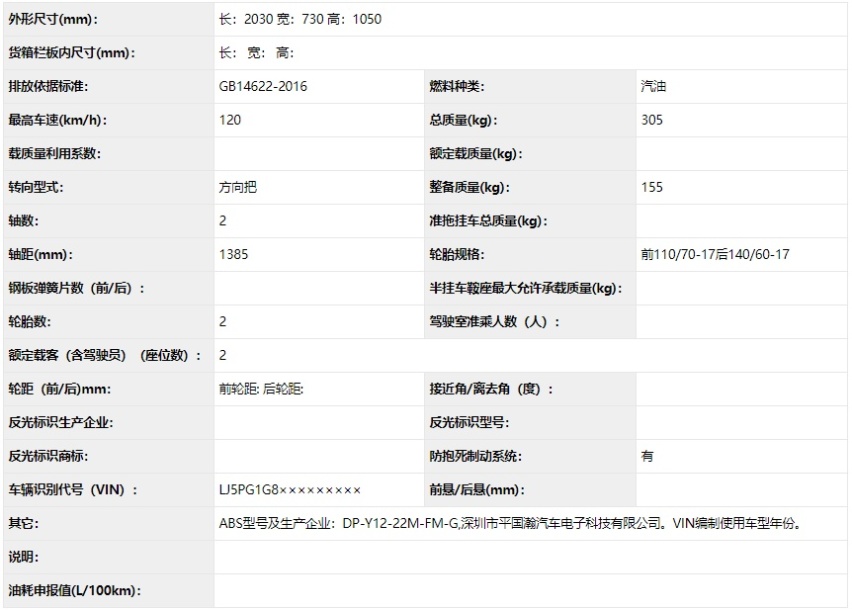Click the 准拖挂车总质量(kg) label

click(x=488, y=221)
